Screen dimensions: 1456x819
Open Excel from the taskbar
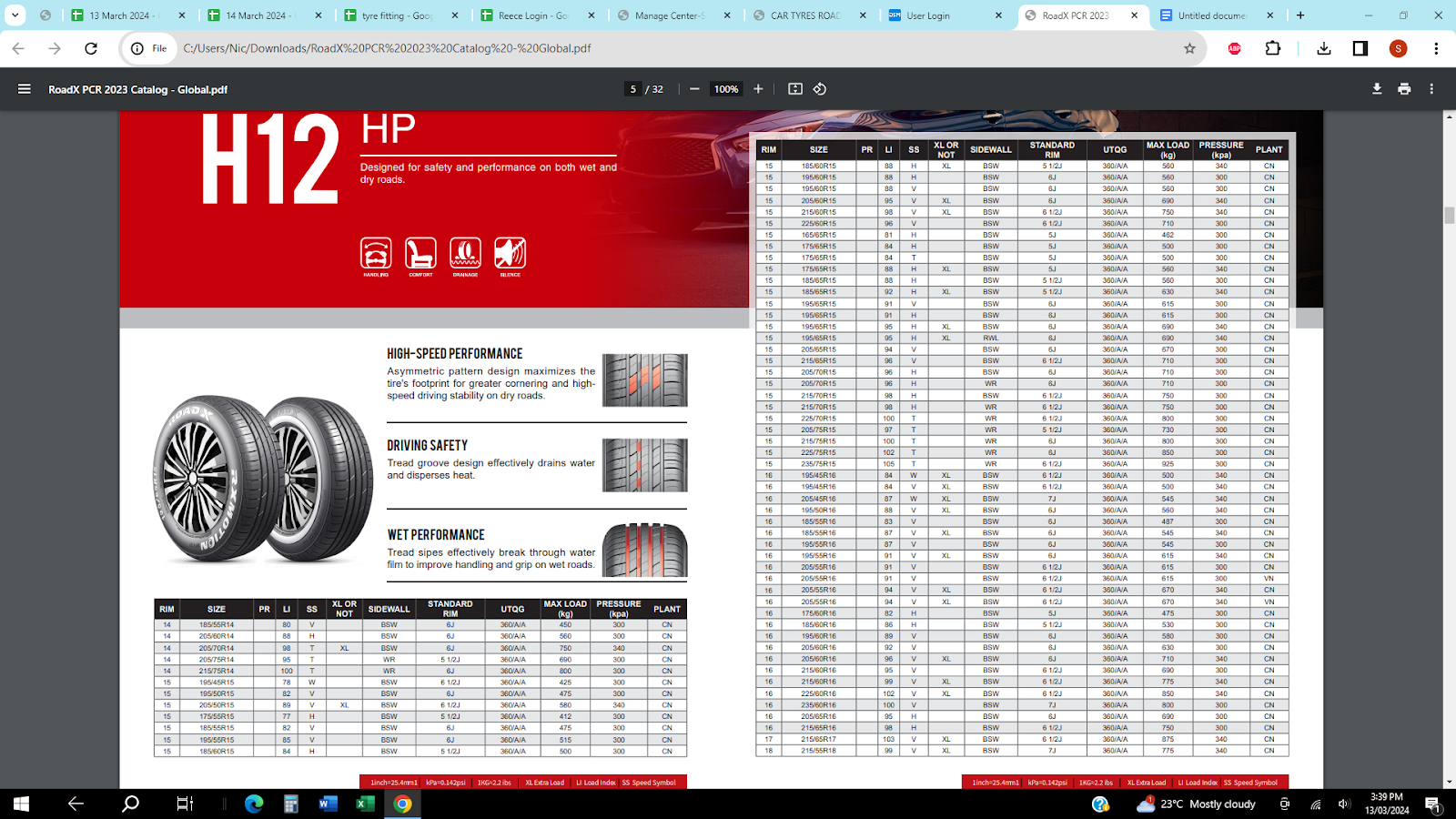tap(365, 804)
